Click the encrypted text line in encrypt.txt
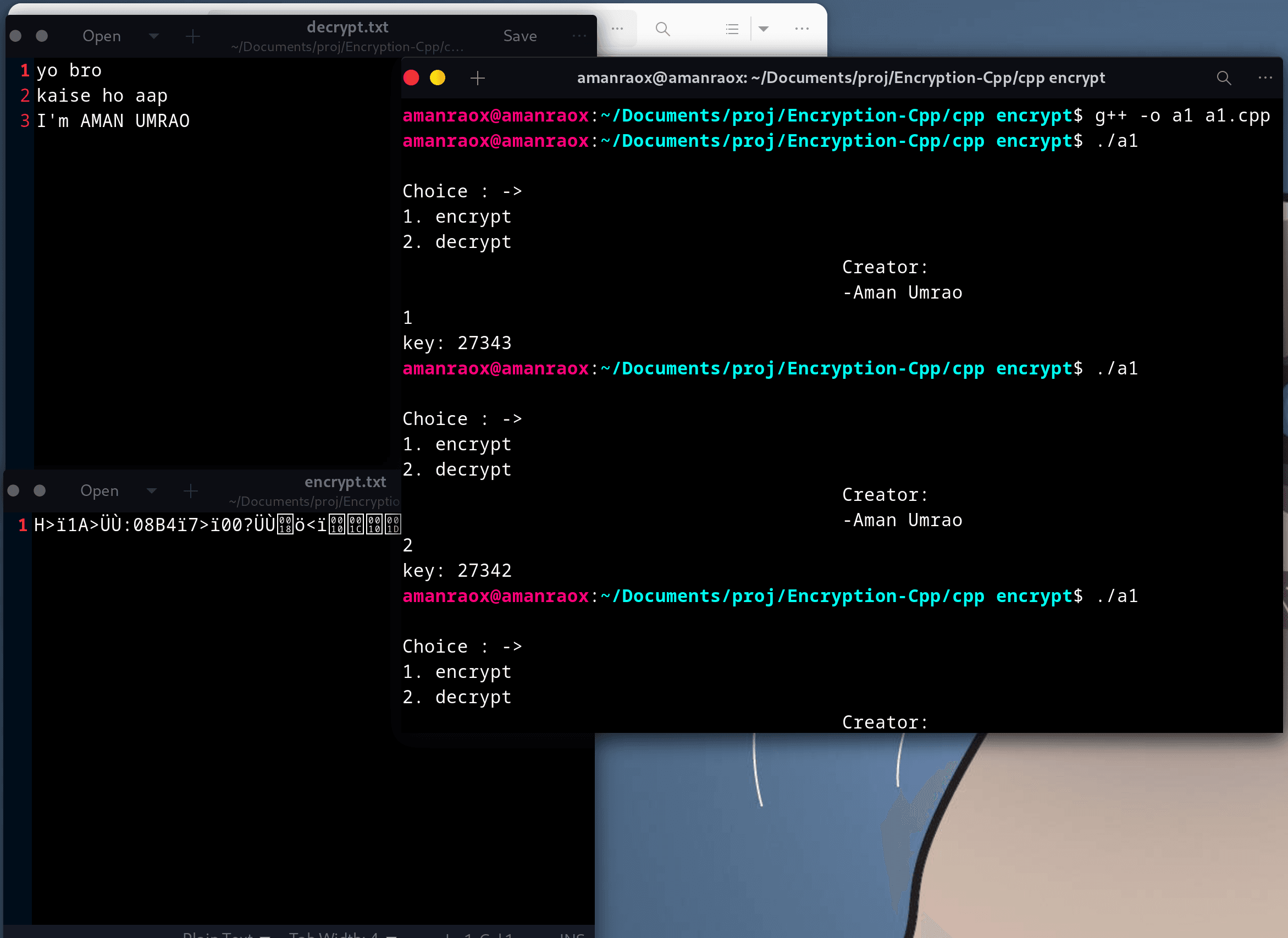 point(216,525)
